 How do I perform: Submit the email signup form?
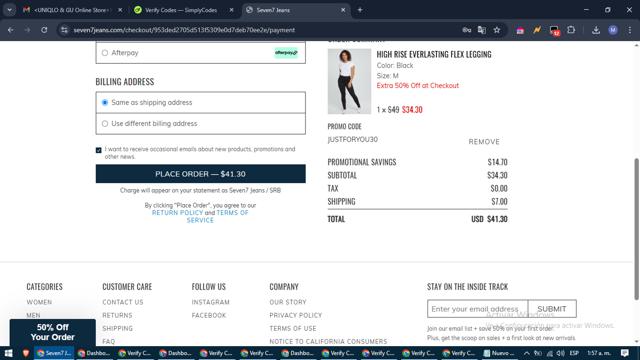click(552, 309)
